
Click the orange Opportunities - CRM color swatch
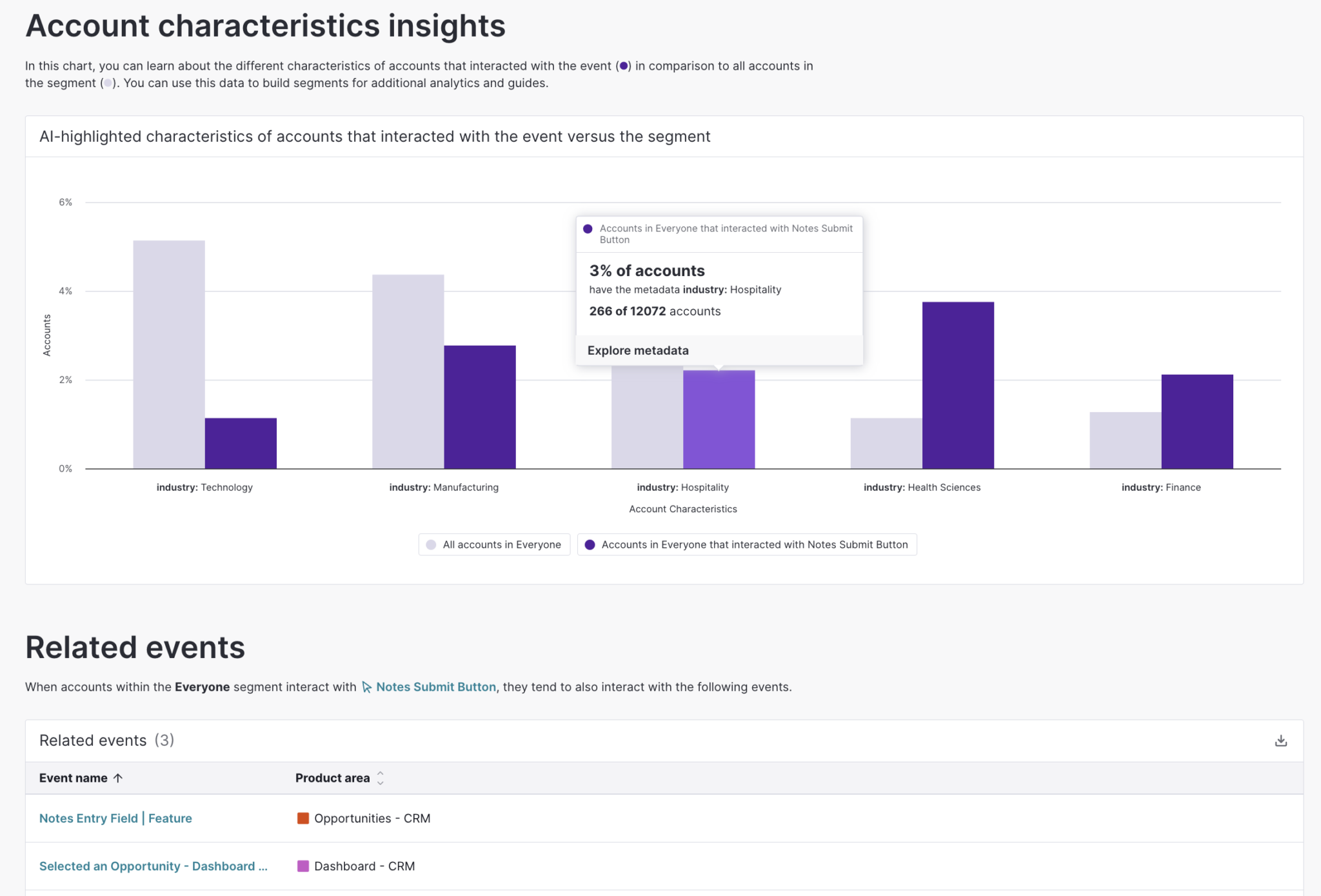303,818
